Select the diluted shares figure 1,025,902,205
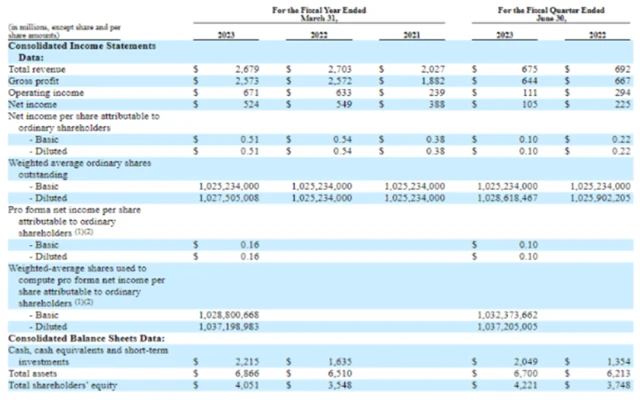The height and width of the screenshot is (400, 640). coord(601,198)
